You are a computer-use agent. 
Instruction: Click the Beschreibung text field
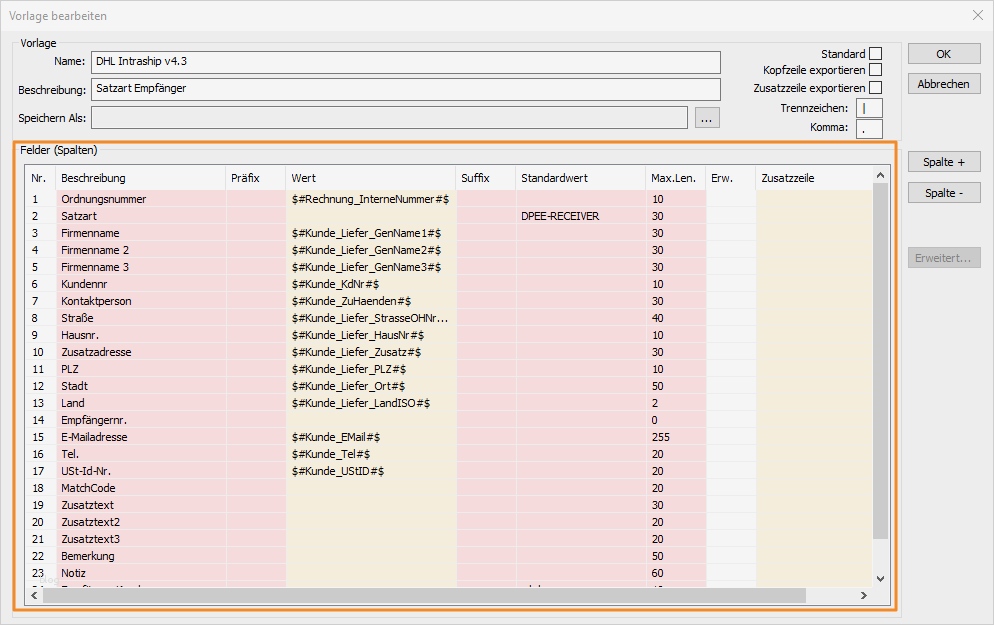tap(405, 89)
